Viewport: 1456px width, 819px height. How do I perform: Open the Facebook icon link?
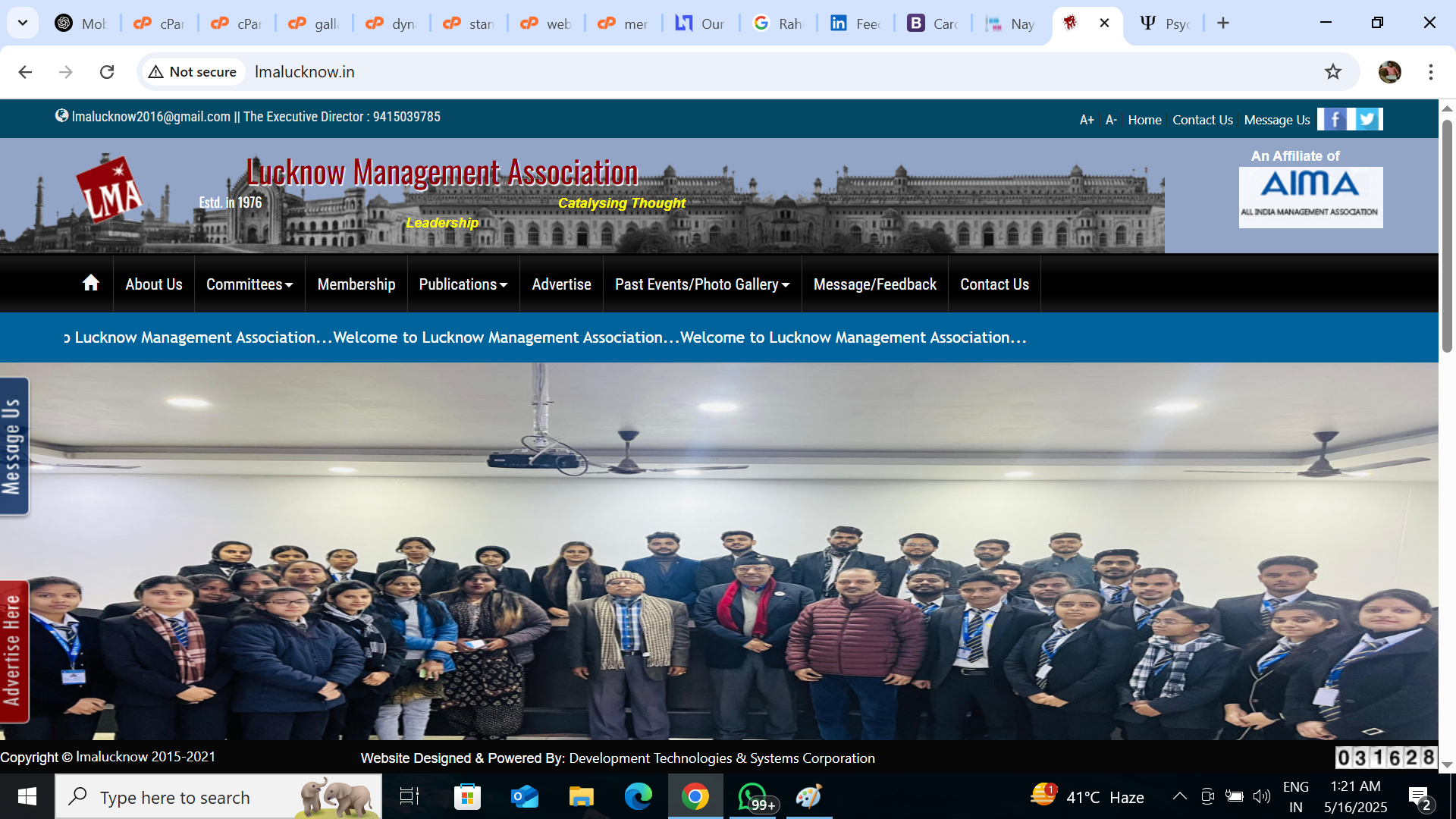tap(1334, 119)
